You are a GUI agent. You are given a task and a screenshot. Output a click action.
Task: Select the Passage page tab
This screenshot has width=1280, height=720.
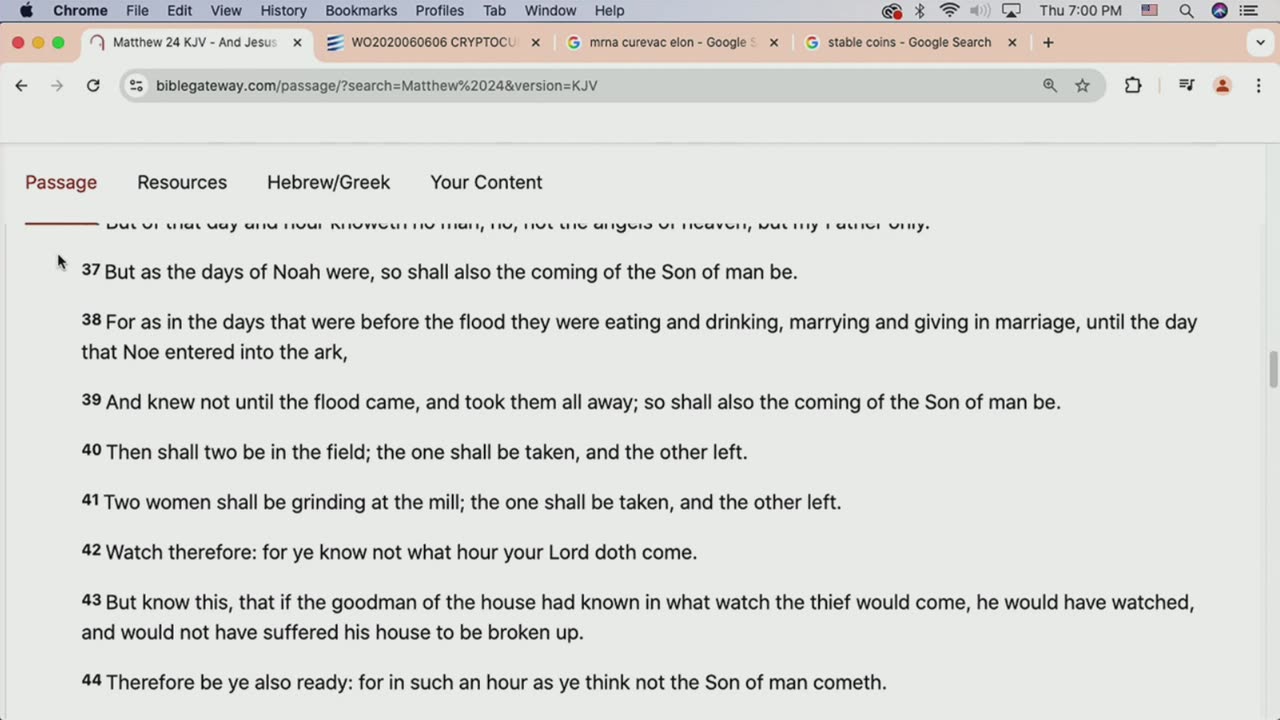click(x=61, y=183)
